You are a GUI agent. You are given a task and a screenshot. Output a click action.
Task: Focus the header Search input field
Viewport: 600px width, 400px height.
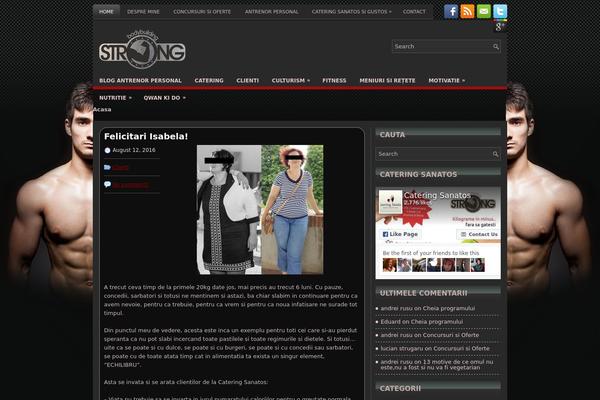(442, 47)
